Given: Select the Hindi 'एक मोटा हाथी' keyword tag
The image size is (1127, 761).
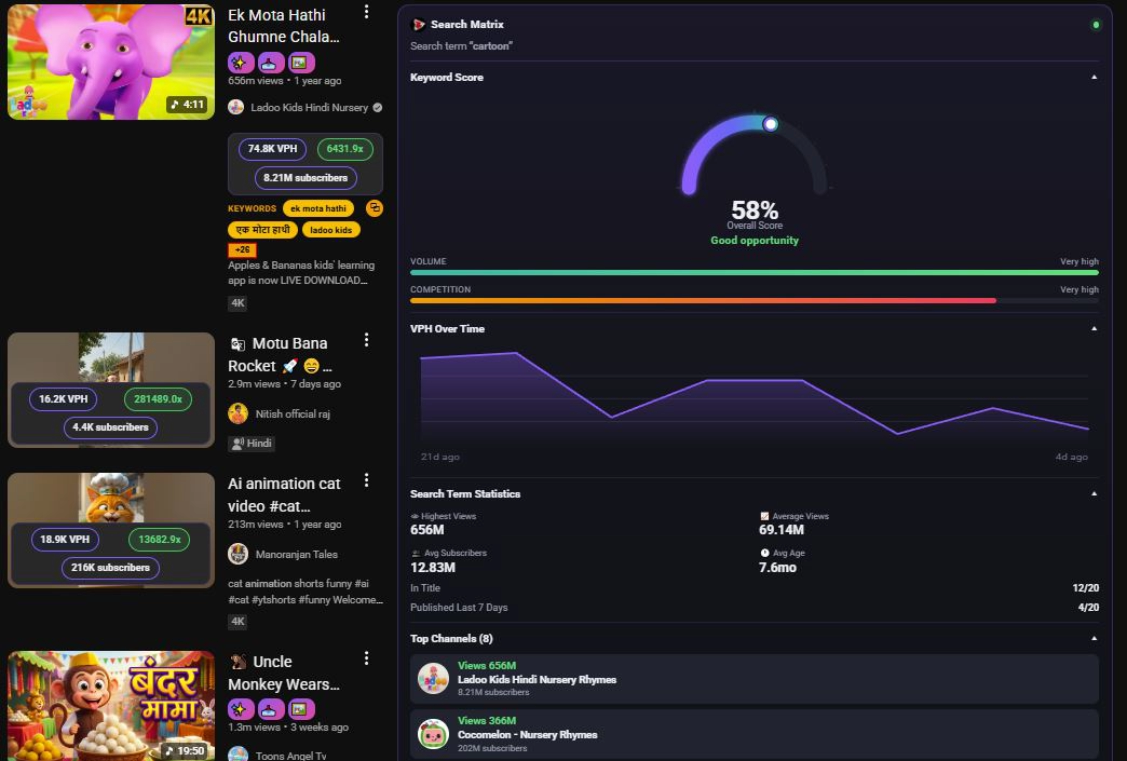Looking at the screenshot, I should pos(263,230).
